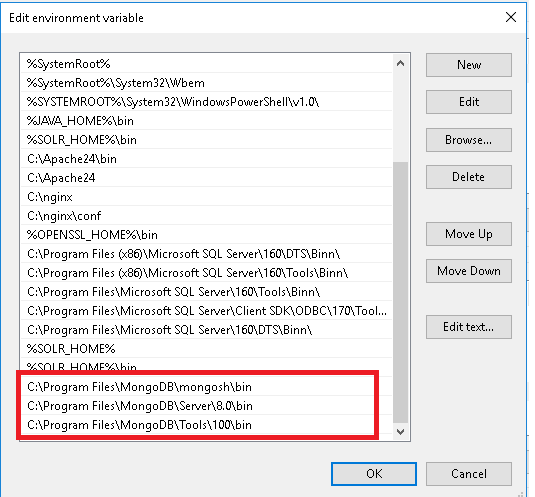Select the Client SDK\ODBC\170 path entry

point(206,311)
